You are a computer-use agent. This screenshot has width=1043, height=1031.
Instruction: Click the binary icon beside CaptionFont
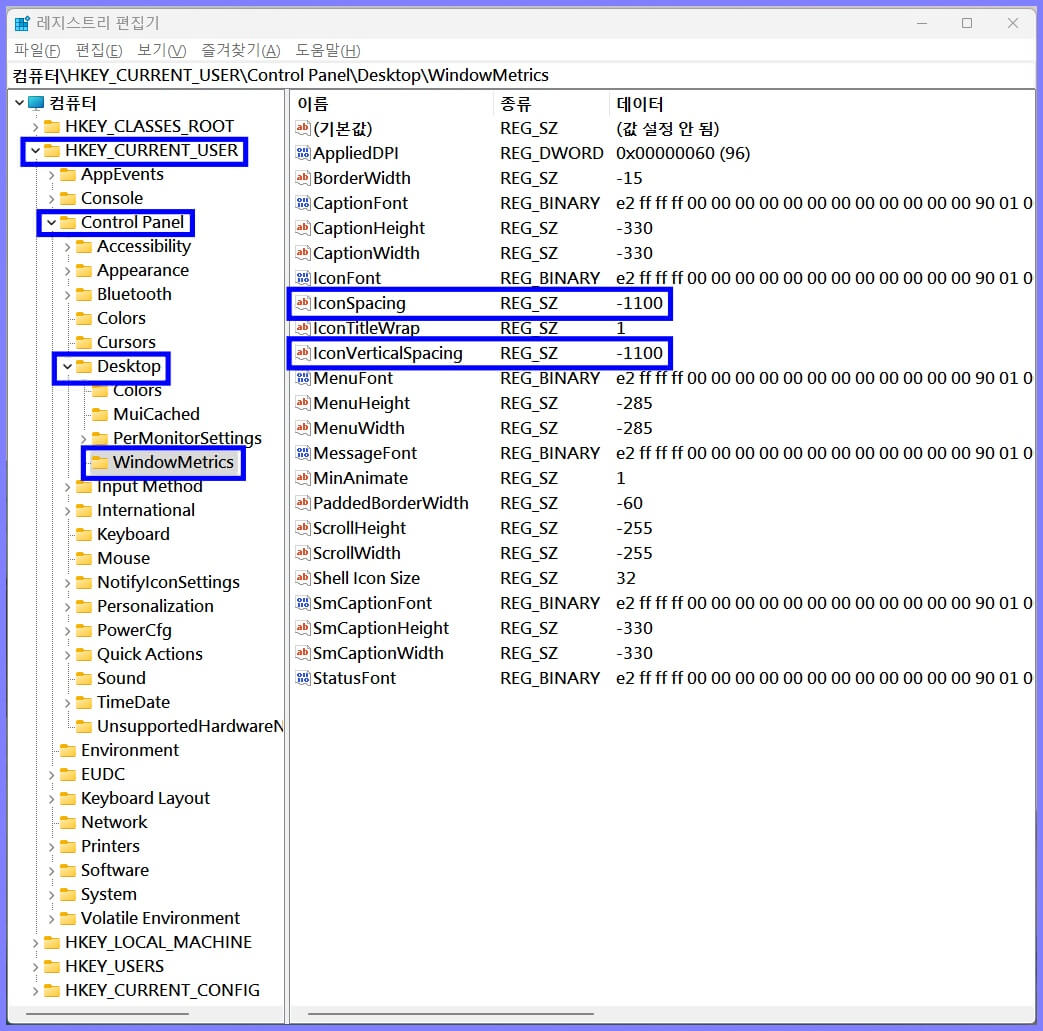pyautogui.click(x=303, y=203)
